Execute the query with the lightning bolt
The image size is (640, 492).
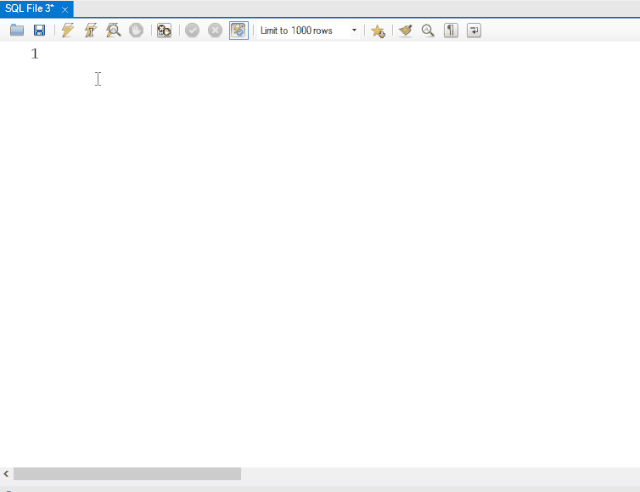[x=67, y=31]
